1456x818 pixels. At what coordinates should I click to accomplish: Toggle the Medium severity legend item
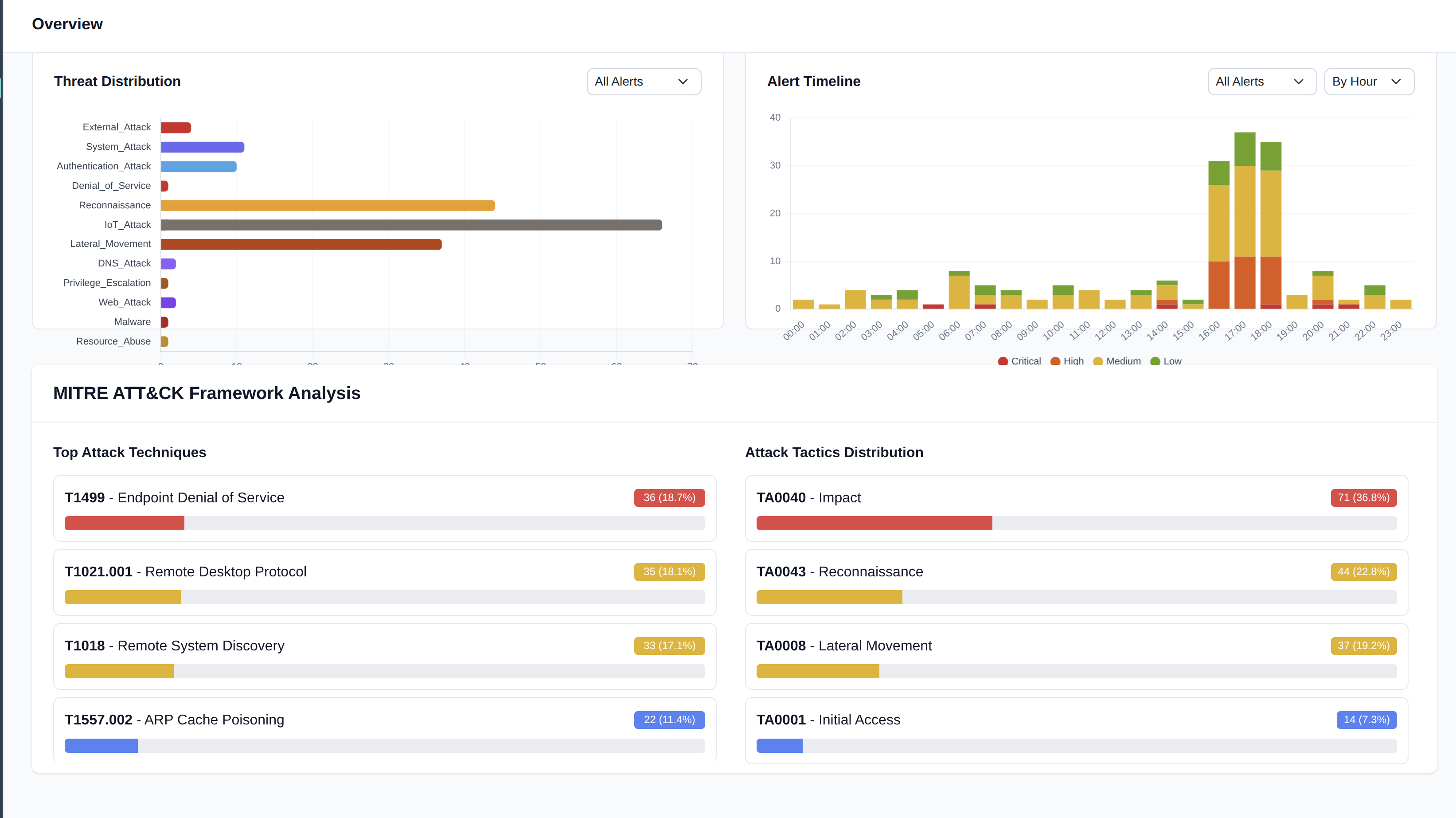coord(1116,360)
